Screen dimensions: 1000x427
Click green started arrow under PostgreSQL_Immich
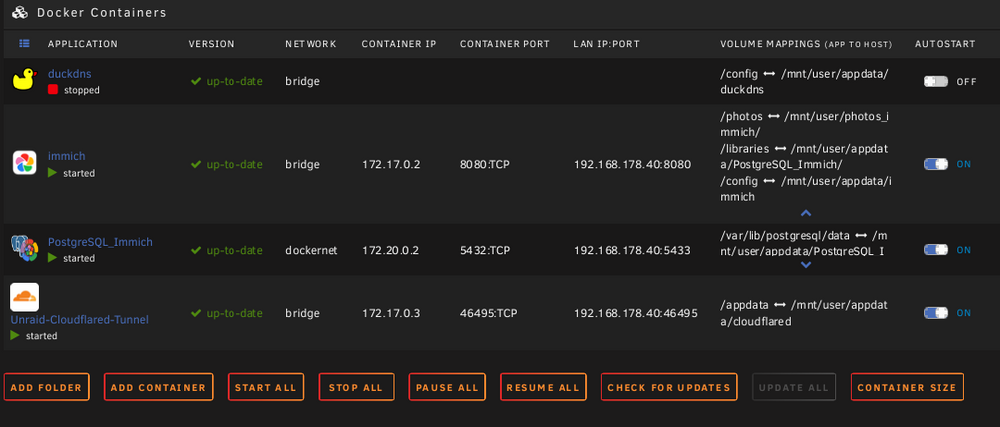point(52,258)
